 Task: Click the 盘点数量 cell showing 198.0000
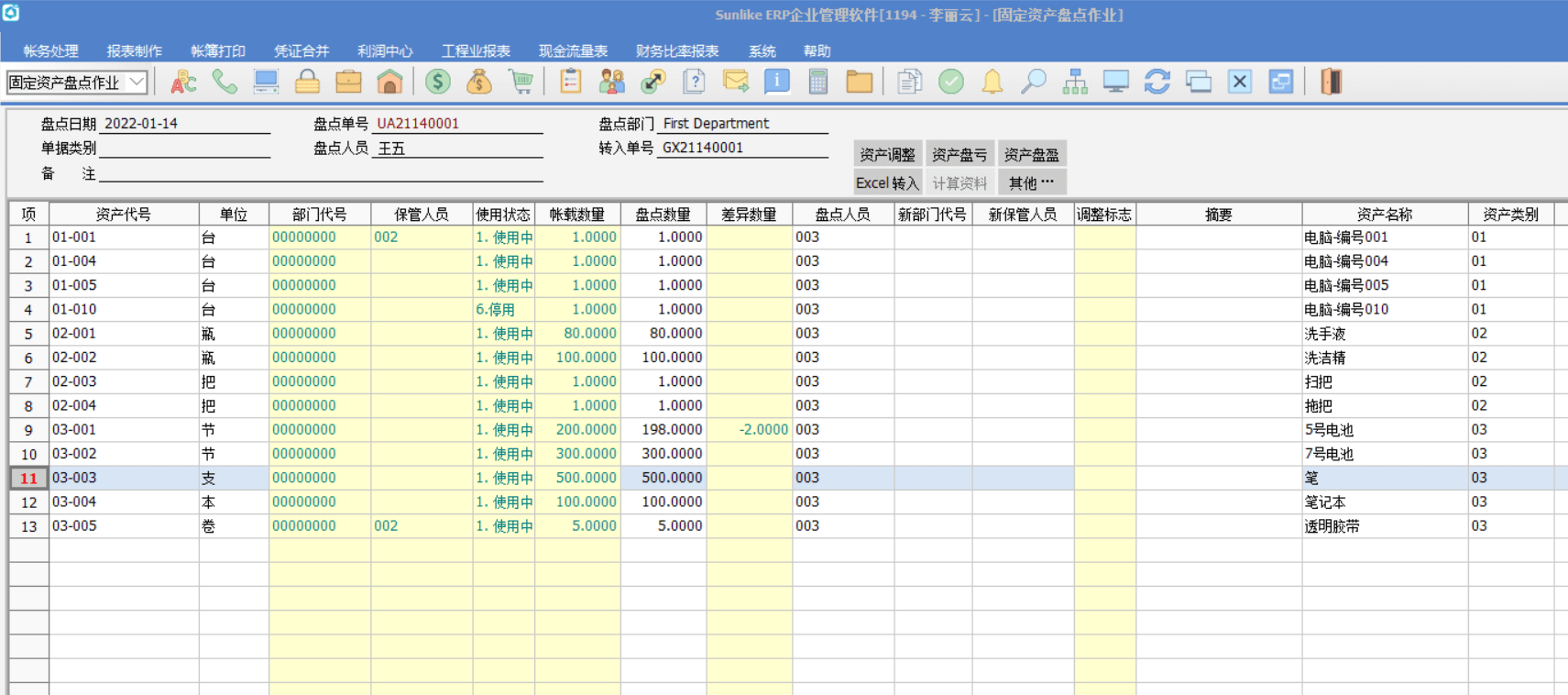[663, 430]
